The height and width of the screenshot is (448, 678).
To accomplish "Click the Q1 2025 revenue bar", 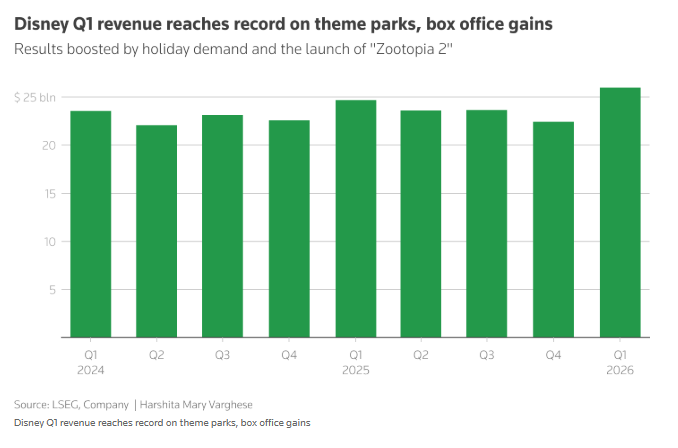I will coord(356,219).
